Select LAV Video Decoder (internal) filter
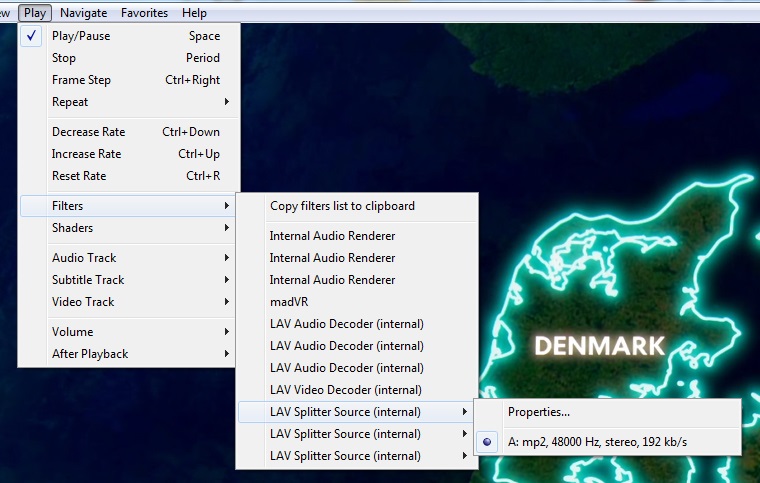 (345, 390)
